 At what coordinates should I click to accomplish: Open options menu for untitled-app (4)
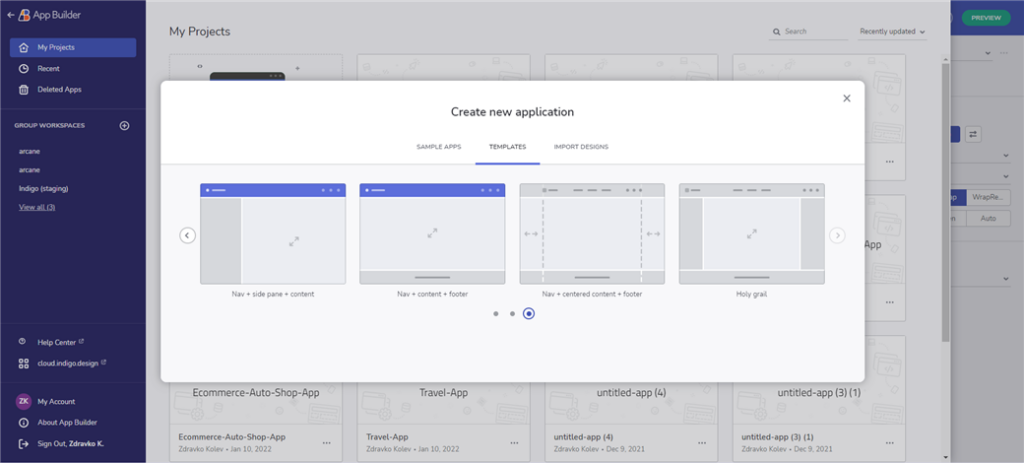click(702, 442)
